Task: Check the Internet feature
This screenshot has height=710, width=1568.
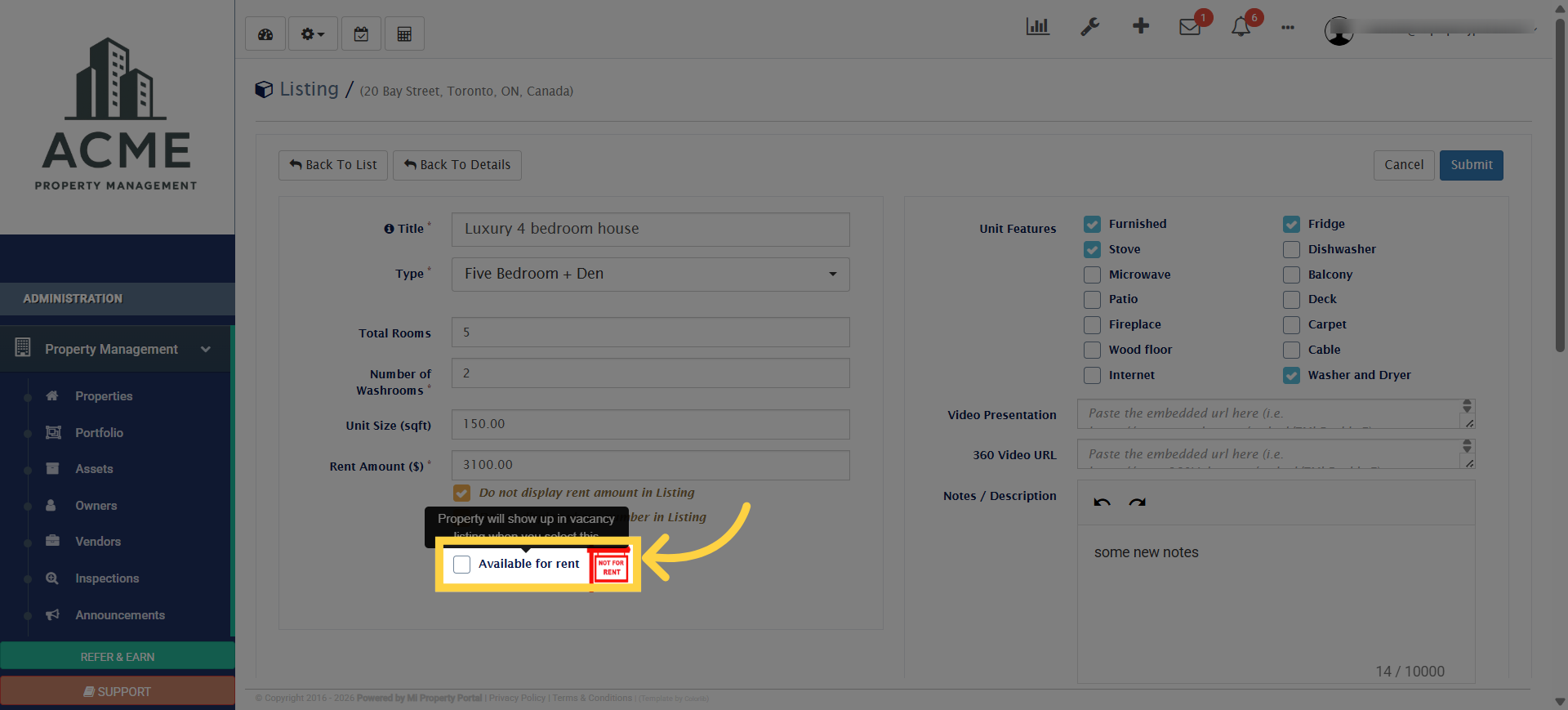Action: (x=1092, y=375)
